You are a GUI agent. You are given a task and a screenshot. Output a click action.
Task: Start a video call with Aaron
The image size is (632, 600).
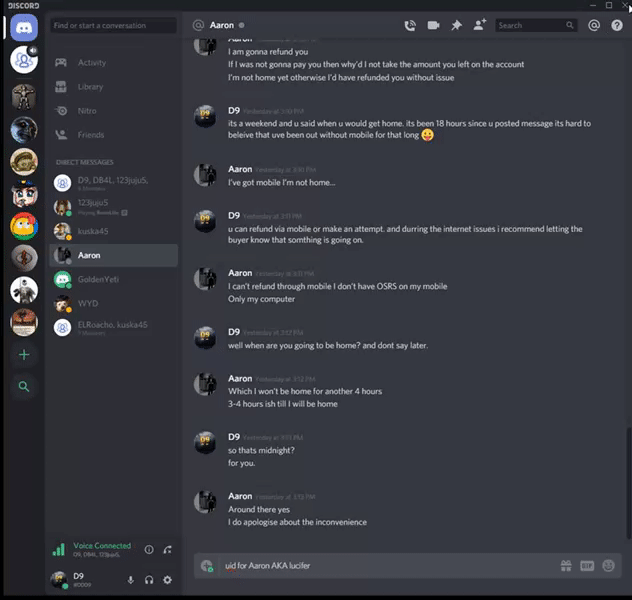433,25
